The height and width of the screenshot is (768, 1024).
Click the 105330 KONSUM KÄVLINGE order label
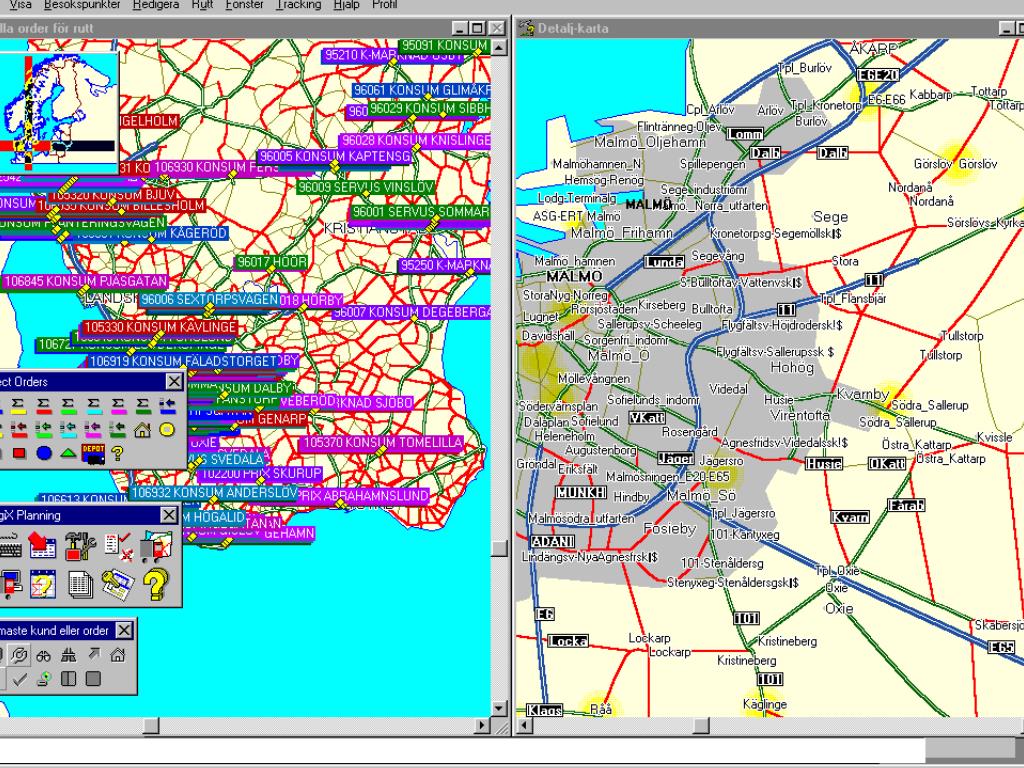[x=159, y=327]
